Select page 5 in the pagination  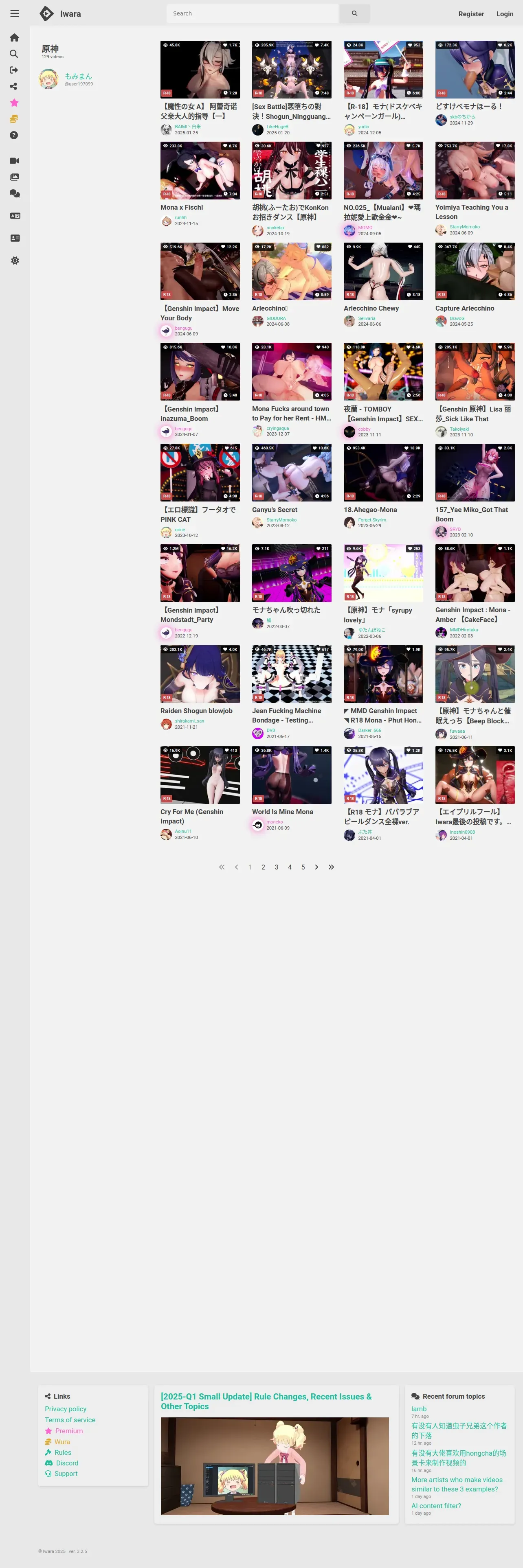(303, 867)
